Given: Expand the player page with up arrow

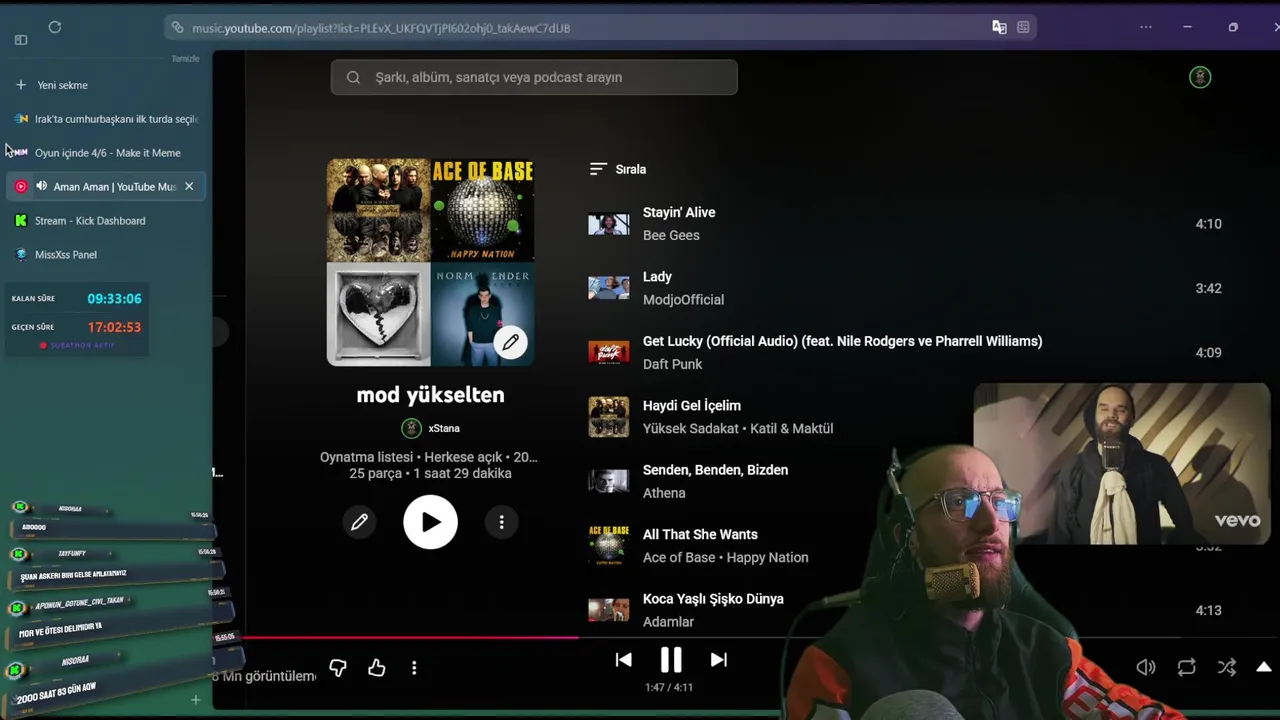Looking at the screenshot, I should [x=1264, y=667].
